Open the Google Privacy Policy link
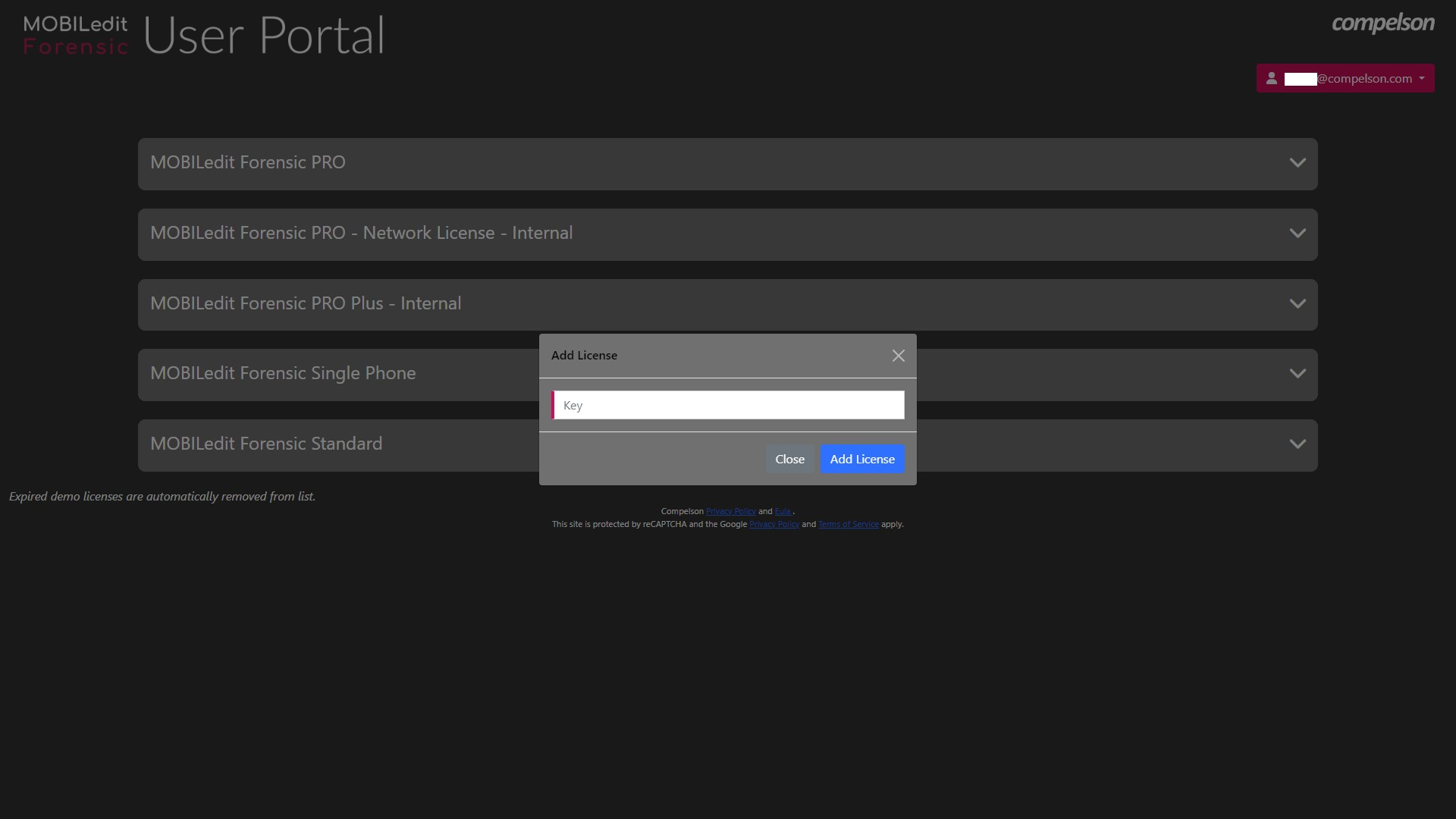The image size is (1456, 819). pyautogui.click(x=774, y=524)
